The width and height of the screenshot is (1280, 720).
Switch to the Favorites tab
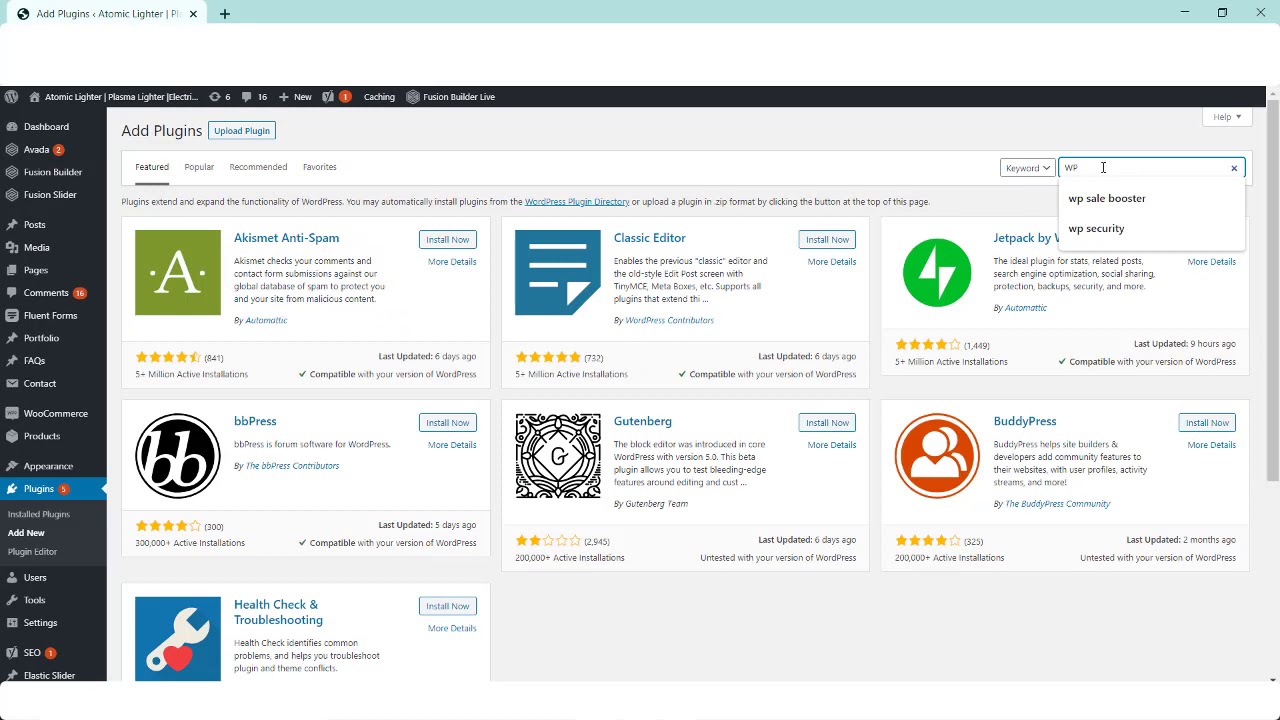tap(320, 167)
